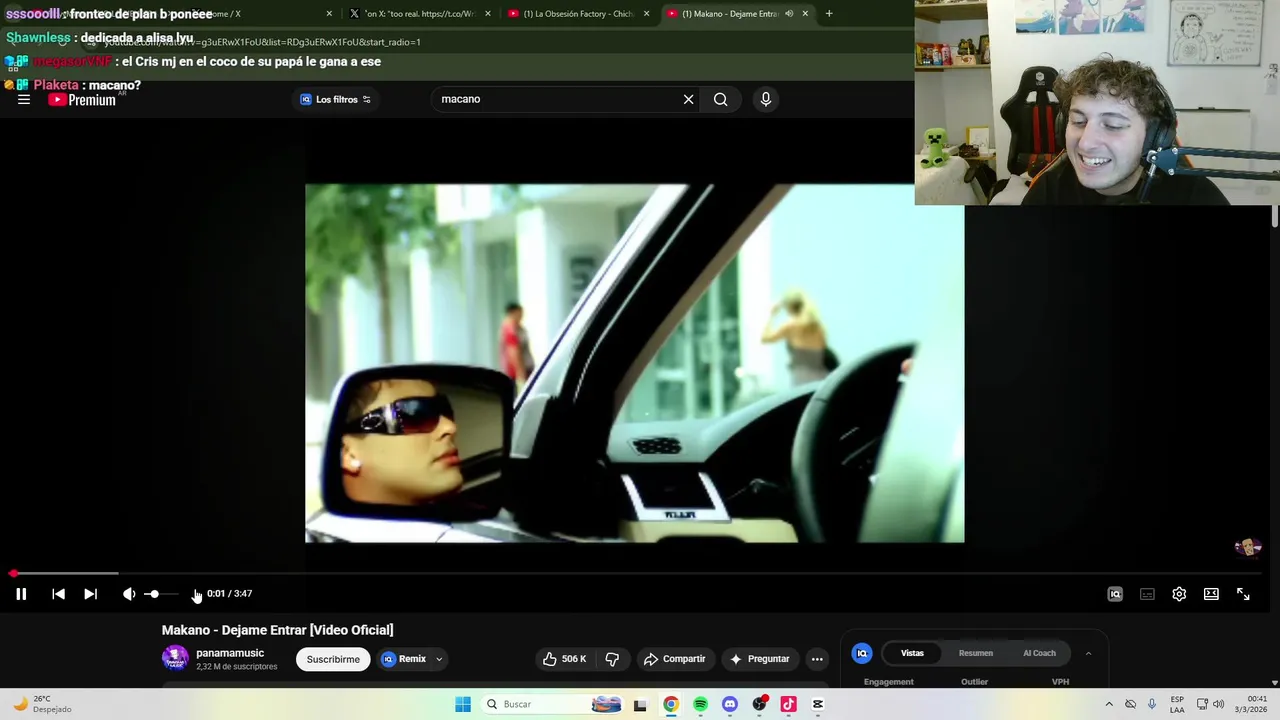Click the Engagement label in vidIQ panel
The width and height of the screenshot is (1280, 720).
(x=889, y=682)
